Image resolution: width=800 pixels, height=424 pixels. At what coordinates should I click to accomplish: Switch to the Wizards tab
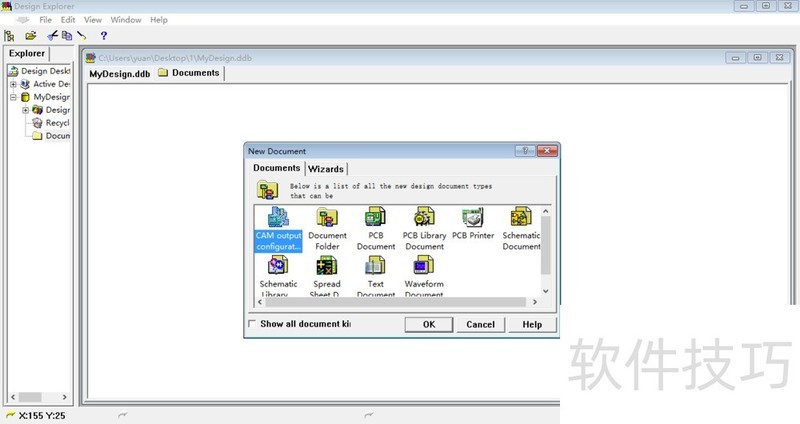point(326,169)
